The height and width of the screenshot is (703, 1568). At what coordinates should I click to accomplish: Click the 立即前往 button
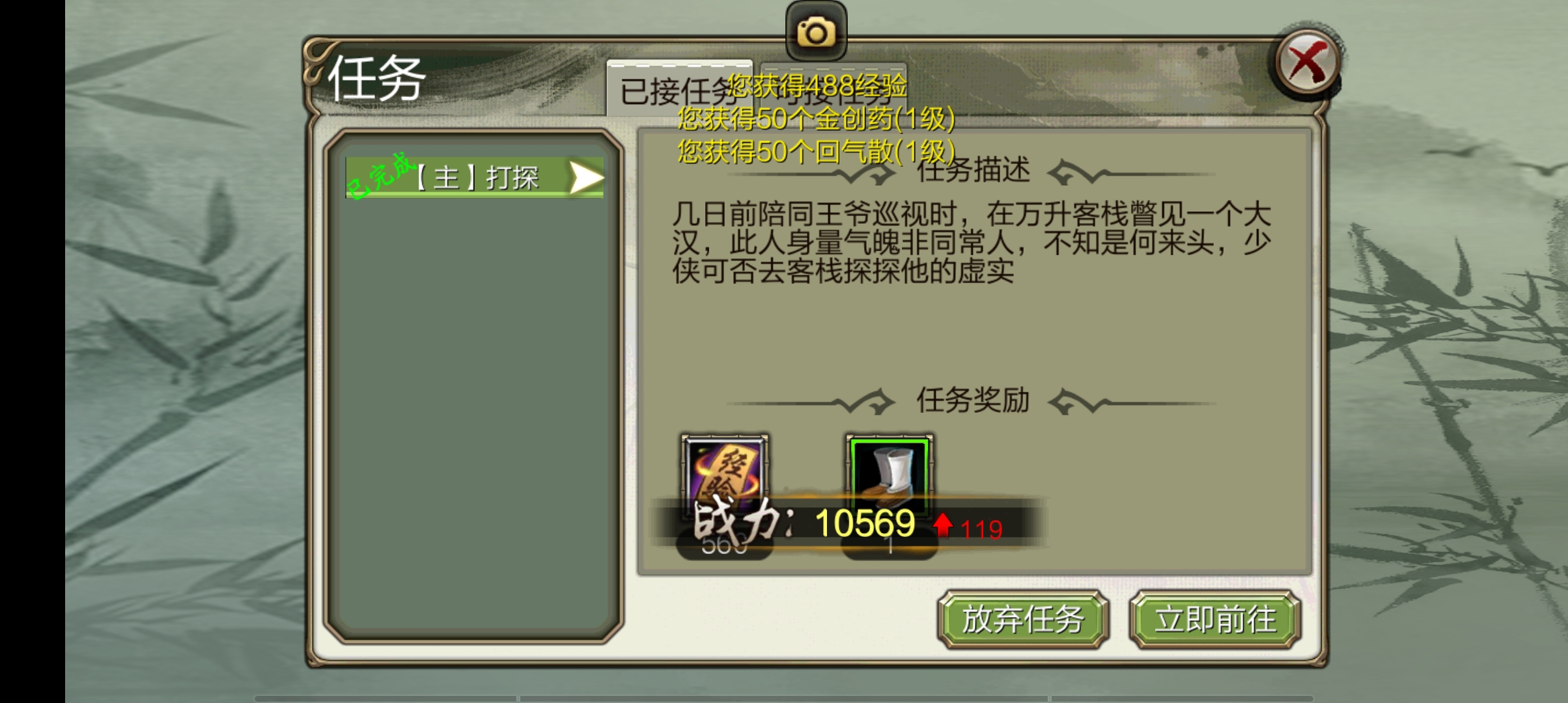[x=1215, y=619]
